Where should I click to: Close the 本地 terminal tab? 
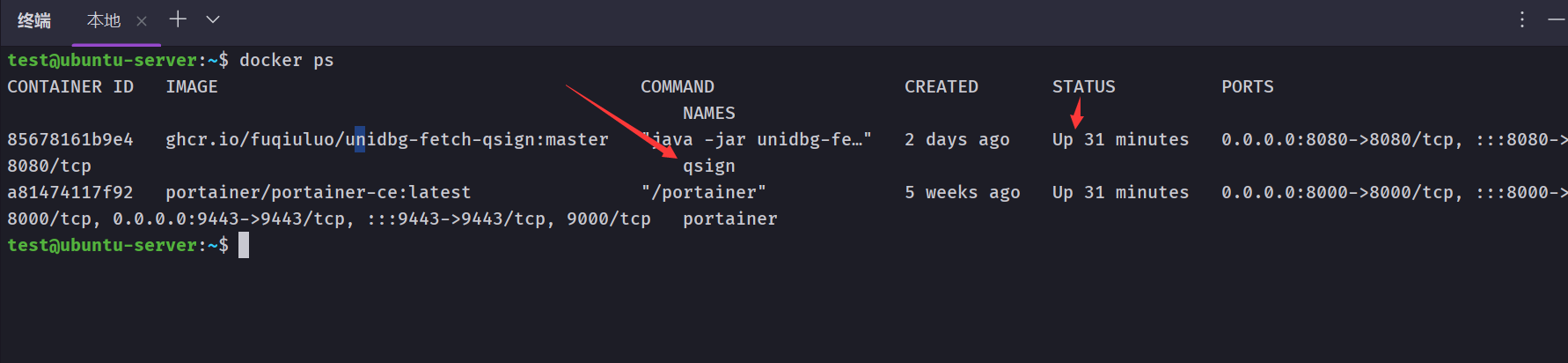point(142,20)
